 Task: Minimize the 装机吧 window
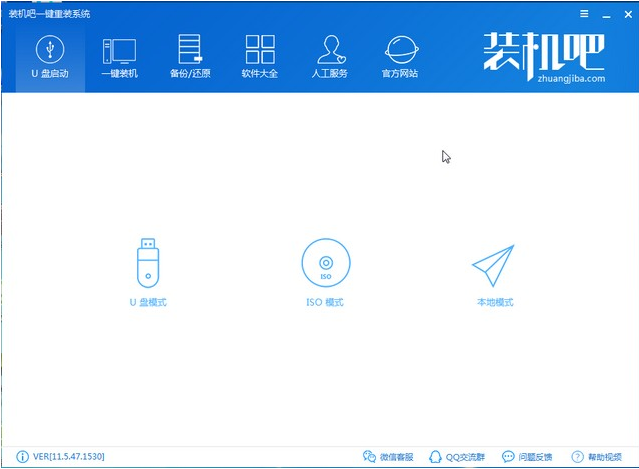[604, 14]
